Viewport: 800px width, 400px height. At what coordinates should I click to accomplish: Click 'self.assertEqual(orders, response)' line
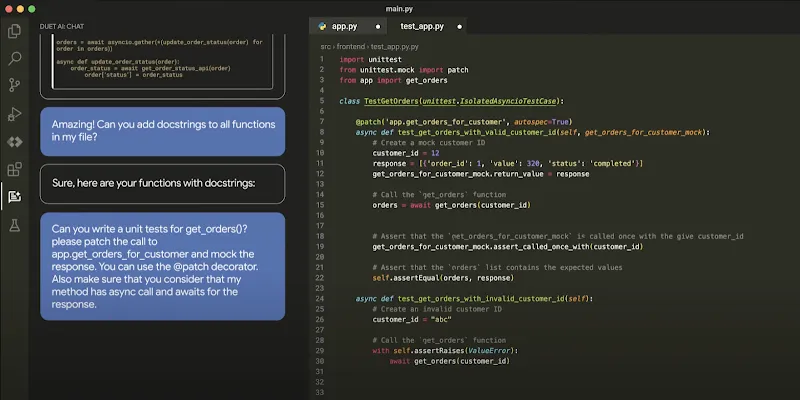[x=443, y=278]
